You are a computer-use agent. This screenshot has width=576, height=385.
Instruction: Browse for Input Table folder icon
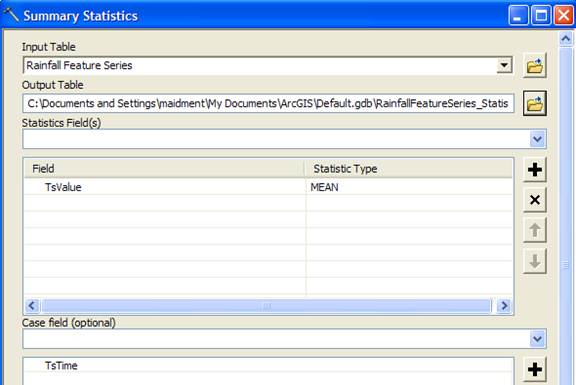535,66
